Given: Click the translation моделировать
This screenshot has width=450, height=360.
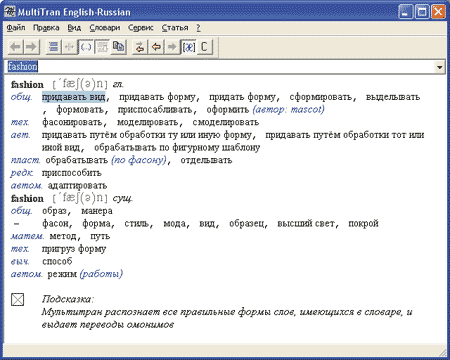Looking at the screenshot, I should pyautogui.click(x=148, y=122).
